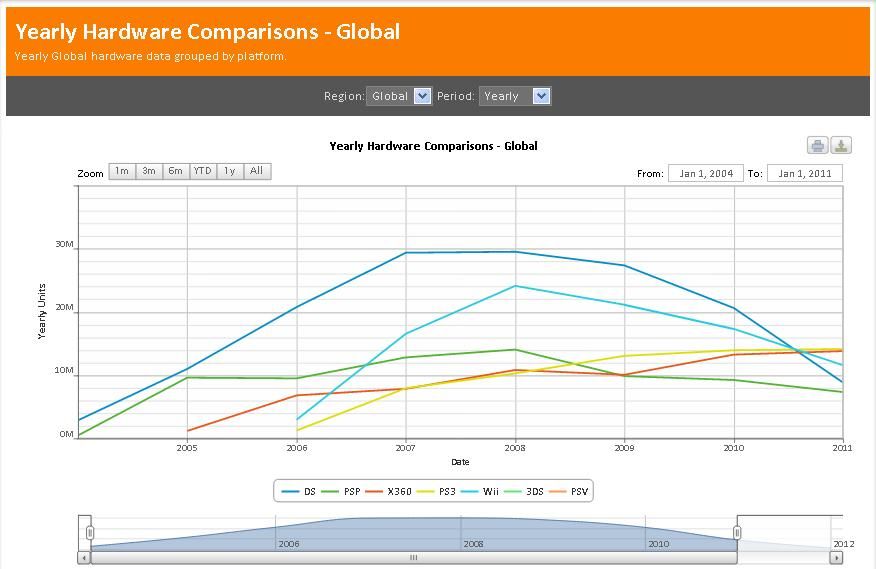Click the navigator scroll right arrow

click(836, 558)
